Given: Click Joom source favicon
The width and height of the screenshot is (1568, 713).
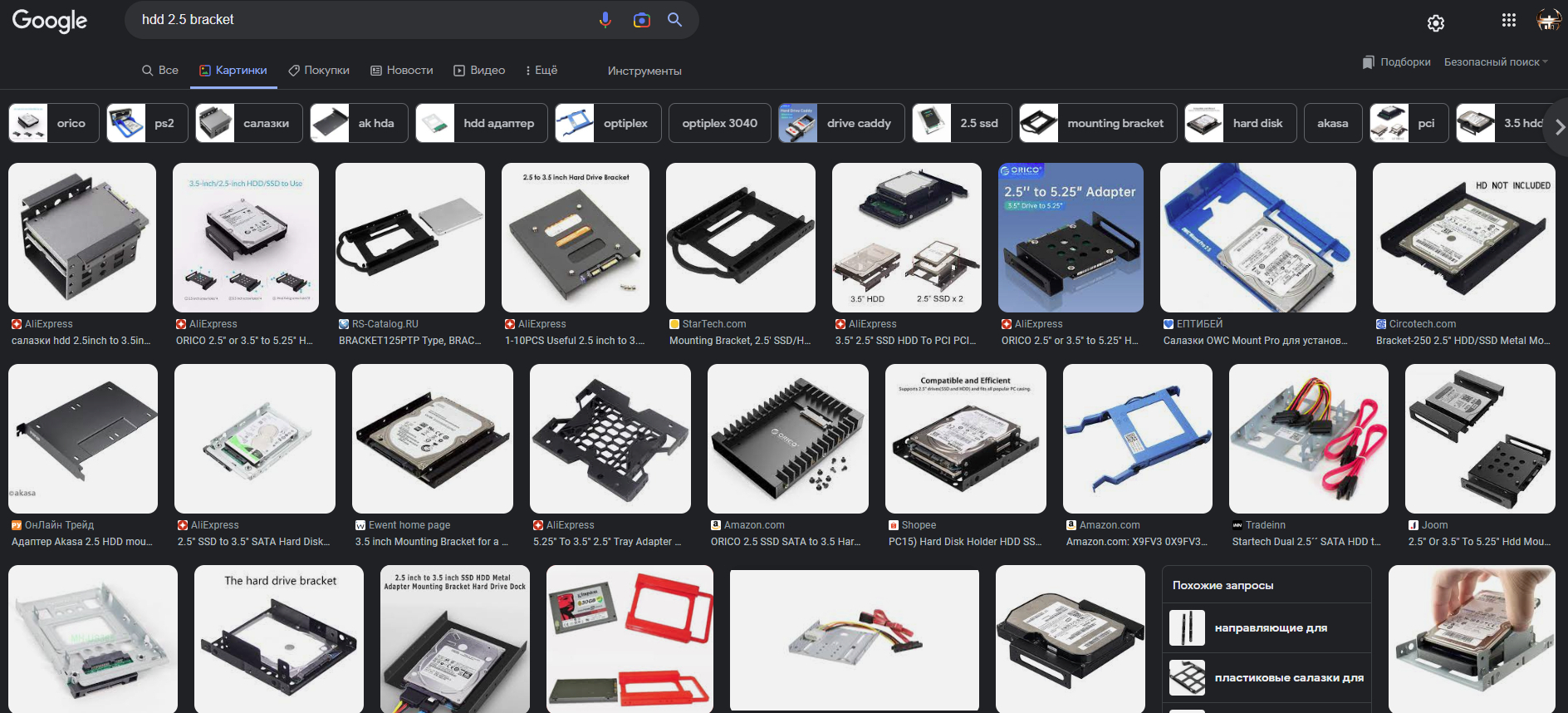Looking at the screenshot, I should 1414,525.
